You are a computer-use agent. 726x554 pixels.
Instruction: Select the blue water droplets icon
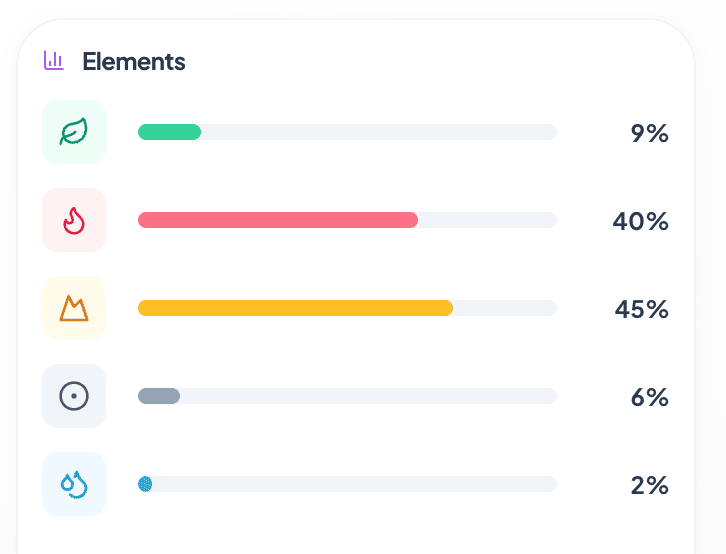[x=74, y=484]
